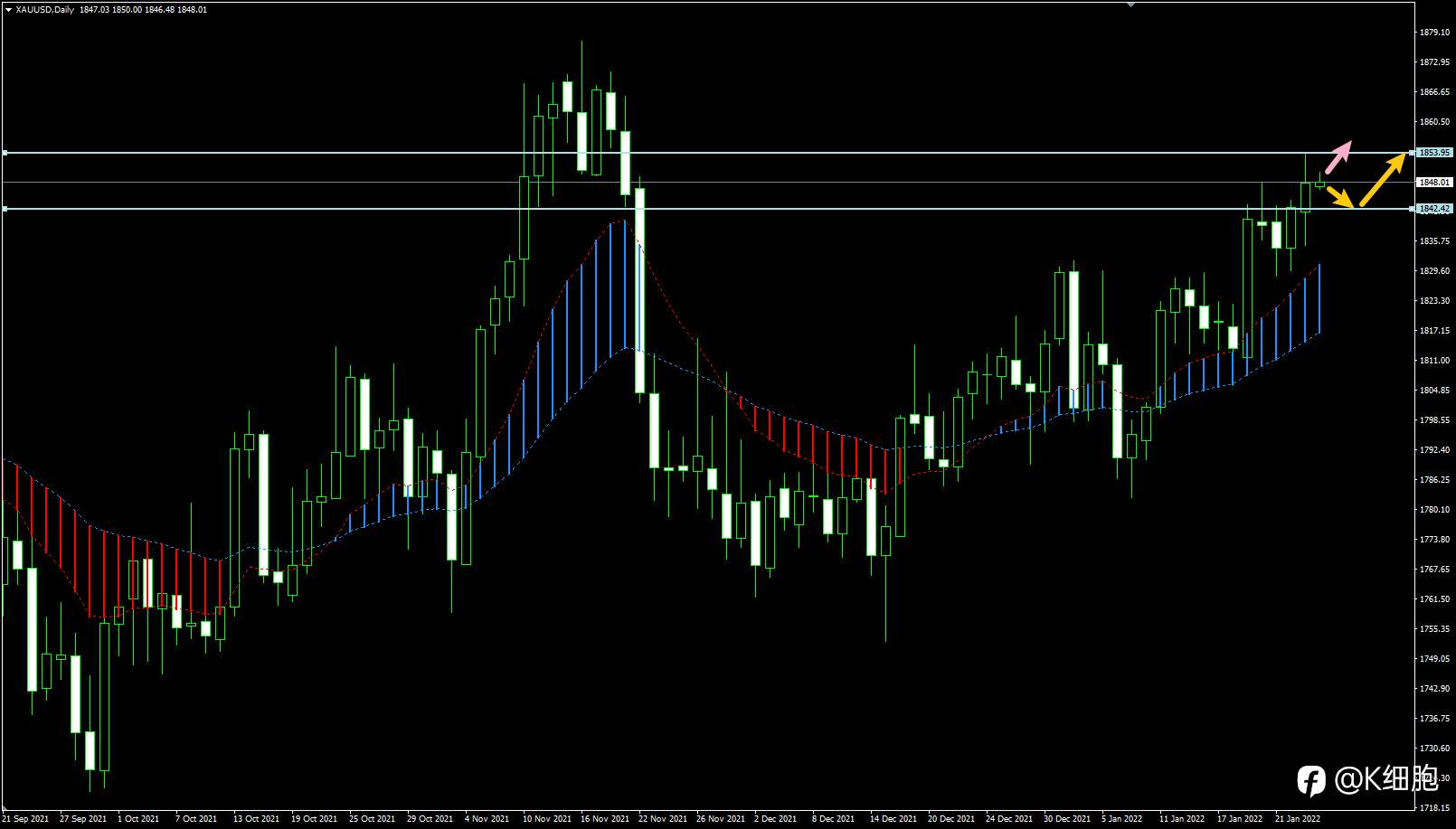Click the 26 Nov 2021 date label
The image size is (1456, 829).
point(719,819)
